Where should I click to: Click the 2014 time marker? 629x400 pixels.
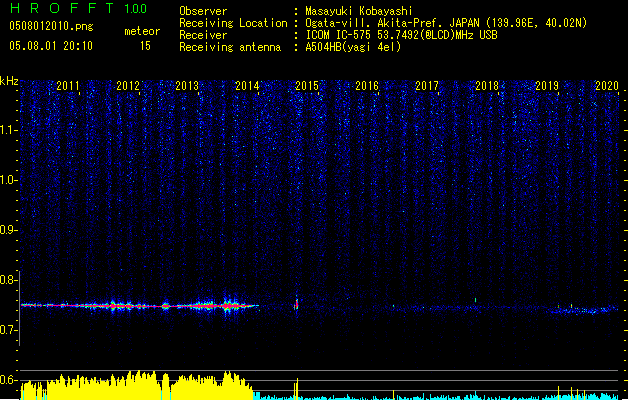click(x=247, y=86)
